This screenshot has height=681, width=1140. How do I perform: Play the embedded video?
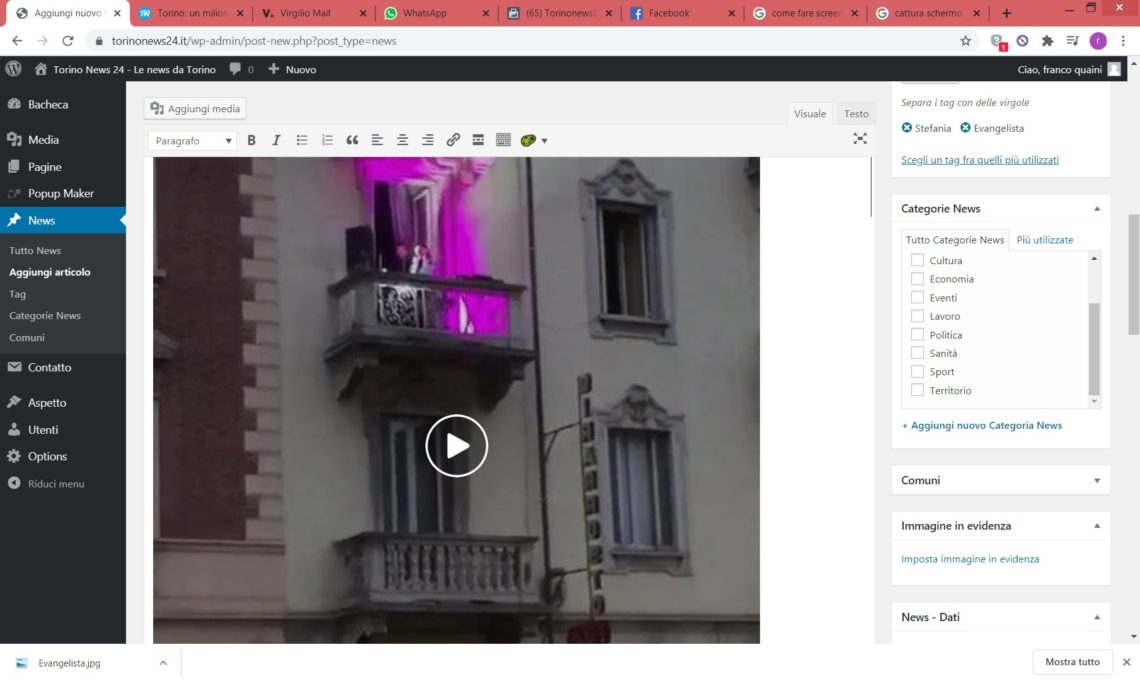(457, 446)
